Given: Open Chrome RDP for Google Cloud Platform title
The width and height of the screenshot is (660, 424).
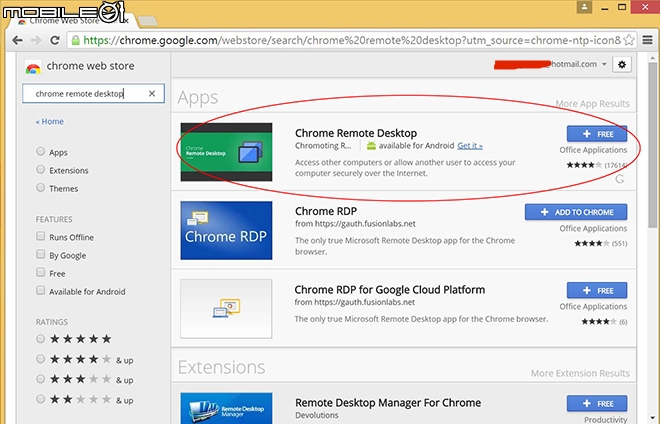Looking at the screenshot, I should tap(390, 290).
